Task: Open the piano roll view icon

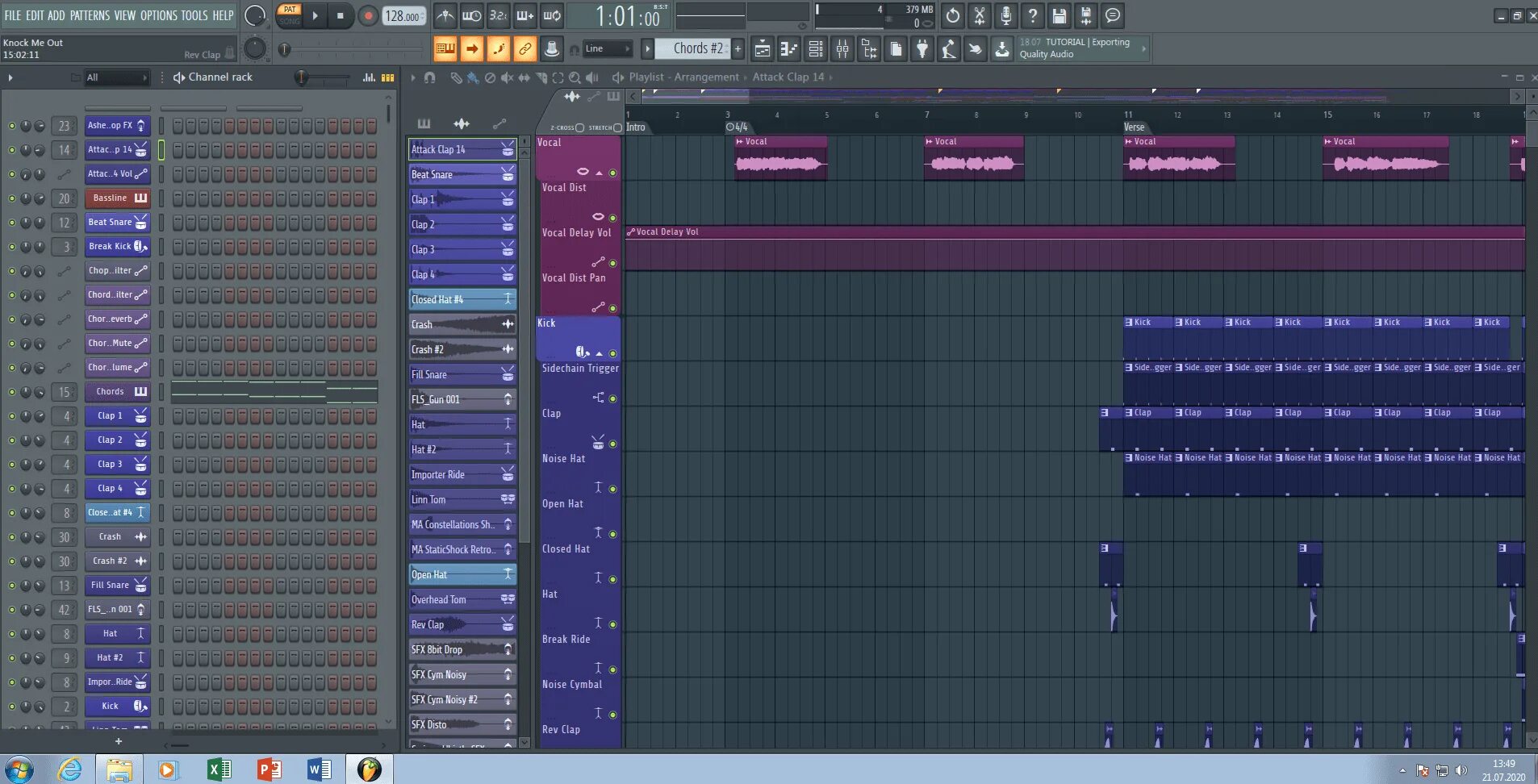Action: click(x=789, y=49)
